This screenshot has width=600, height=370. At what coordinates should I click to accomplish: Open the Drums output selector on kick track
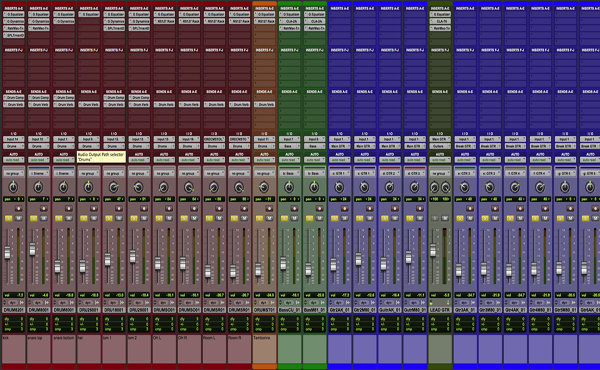[14, 146]
